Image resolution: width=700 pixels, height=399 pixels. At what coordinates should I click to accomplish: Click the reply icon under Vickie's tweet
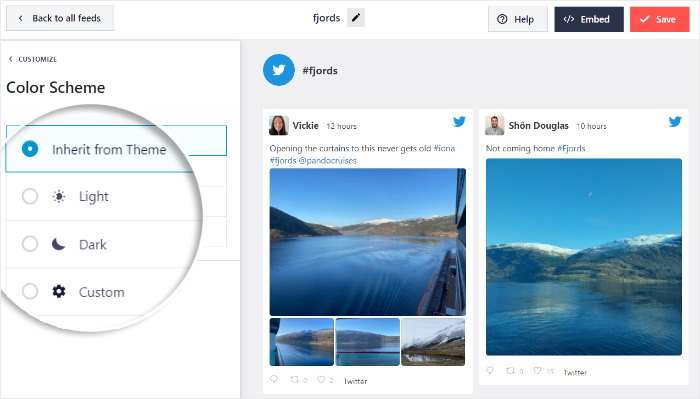pos(274,379)
